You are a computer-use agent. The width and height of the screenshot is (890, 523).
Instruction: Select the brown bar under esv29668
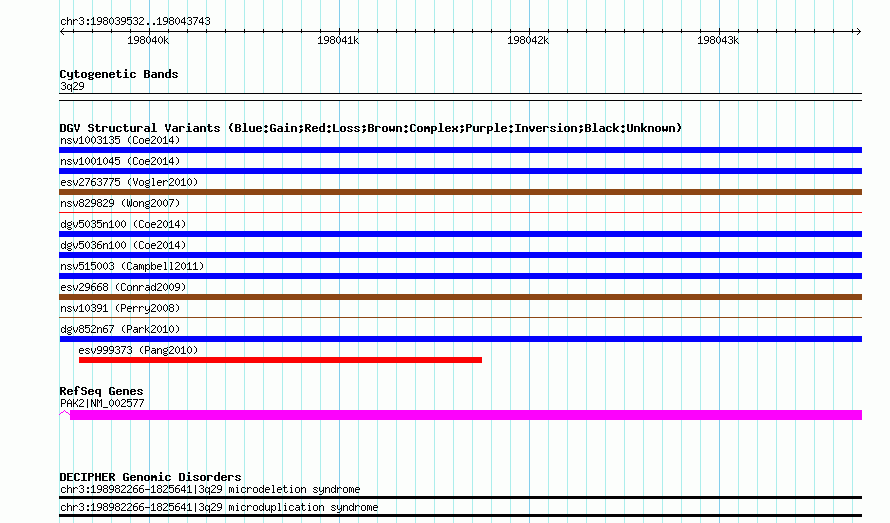tap(460, 297)
